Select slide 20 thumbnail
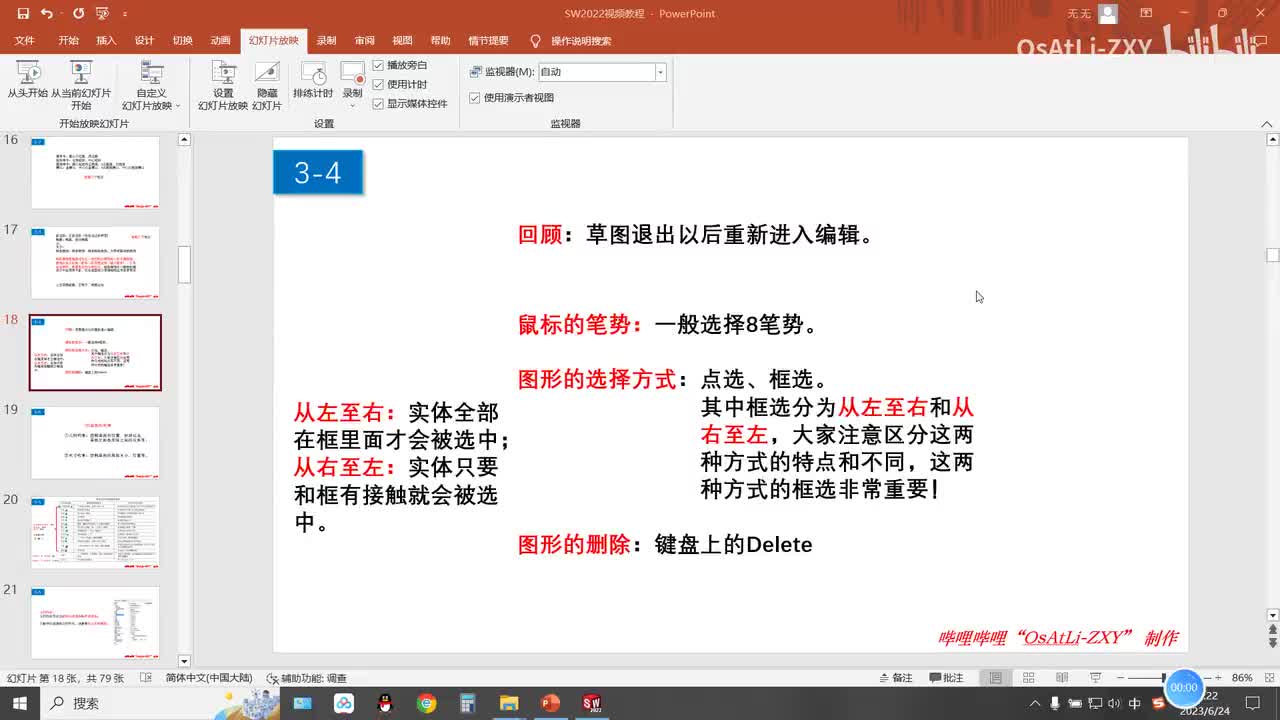 pyautogui.click(x=95, y=532)
